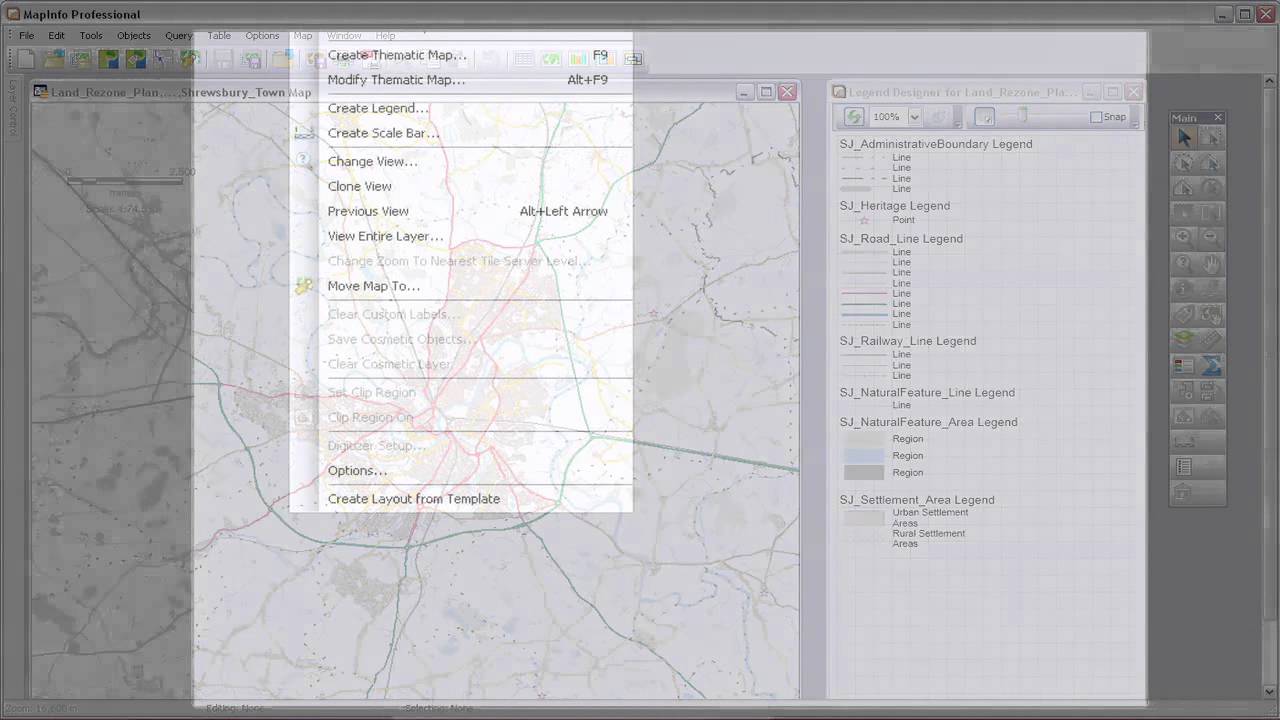Open the File menu
This screenshot has height=720, width=1280.
(x=27, y=36)
